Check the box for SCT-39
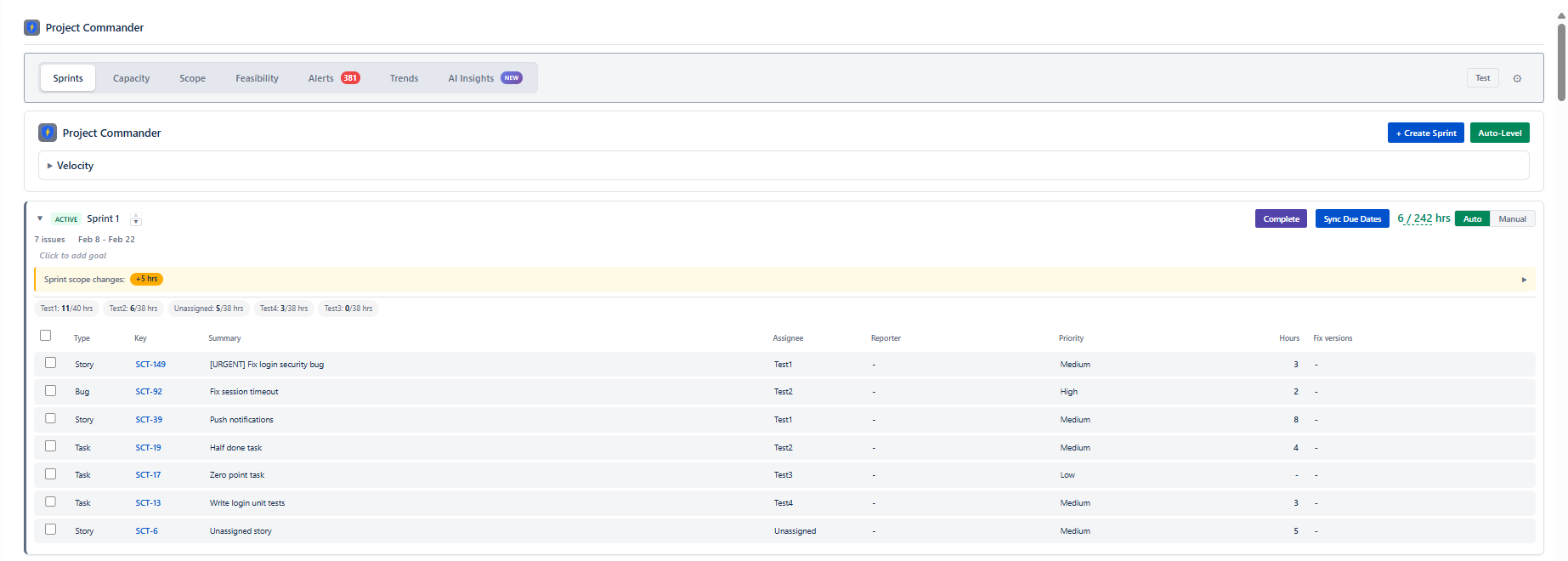The image size is (1568, 561). (x=51, y=418)
